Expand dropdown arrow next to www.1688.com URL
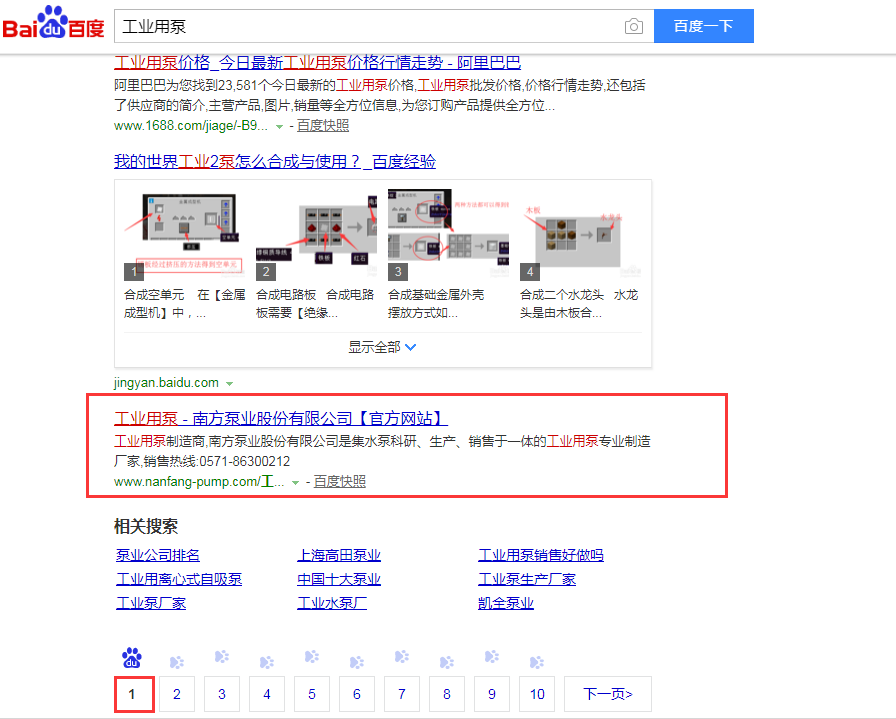This screenshot has width=896, height=719. click(279, 126)
